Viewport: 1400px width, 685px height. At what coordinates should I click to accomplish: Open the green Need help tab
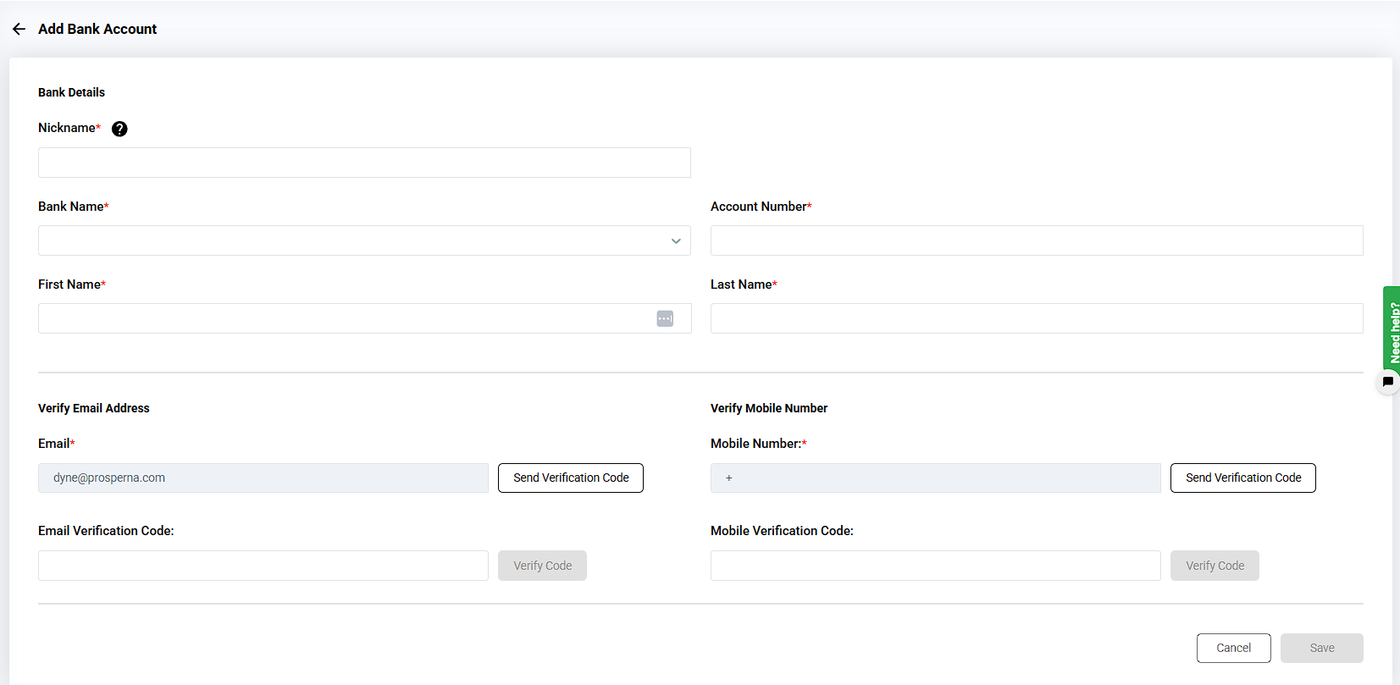click(x=1391, y=326)
